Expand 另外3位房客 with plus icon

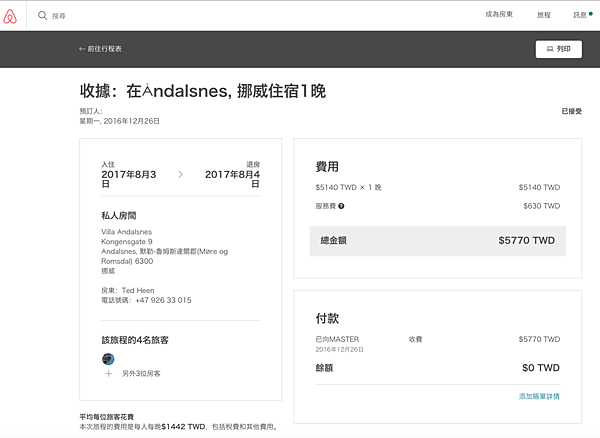[109, 373]
